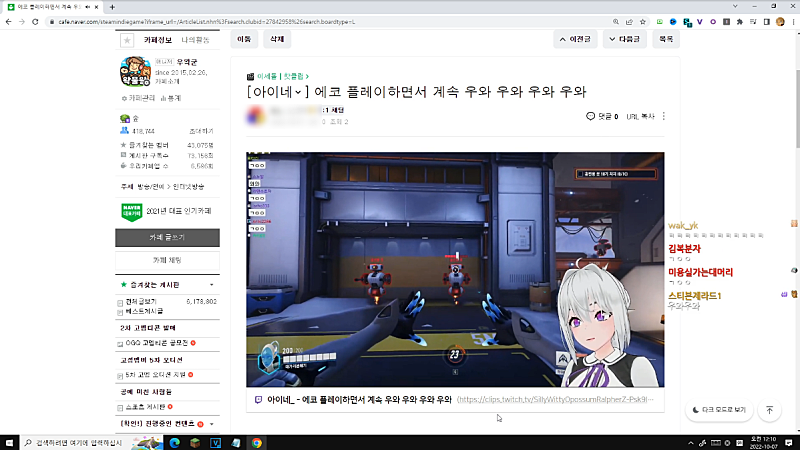Viewport: 800px width, 450px height.
Task: Click the author's blurred profile picture
Action: coord(256,116)
